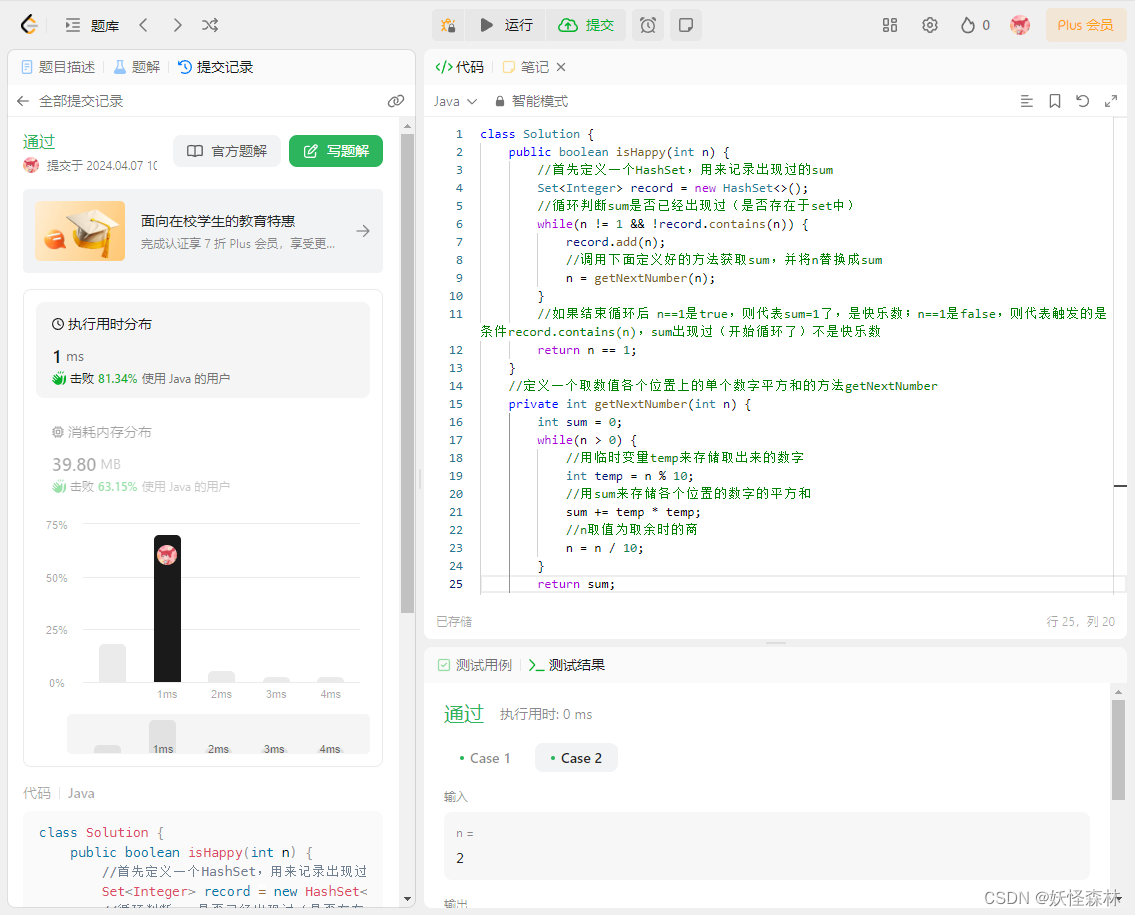The height and width of the screenshot is (916, 1136).
Task: Switch to 代码 editor tab
Action: coord(459,67)
